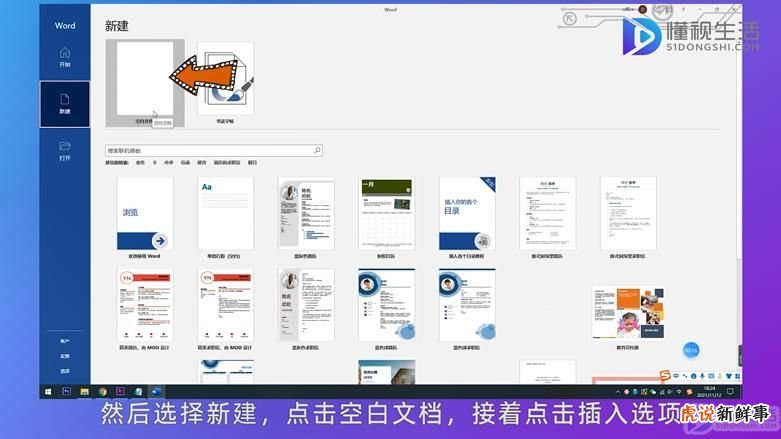Choose the calligraphy book (书法字帖) template
Viewport: 781px width, 439px height.
(x=225, y=79)
